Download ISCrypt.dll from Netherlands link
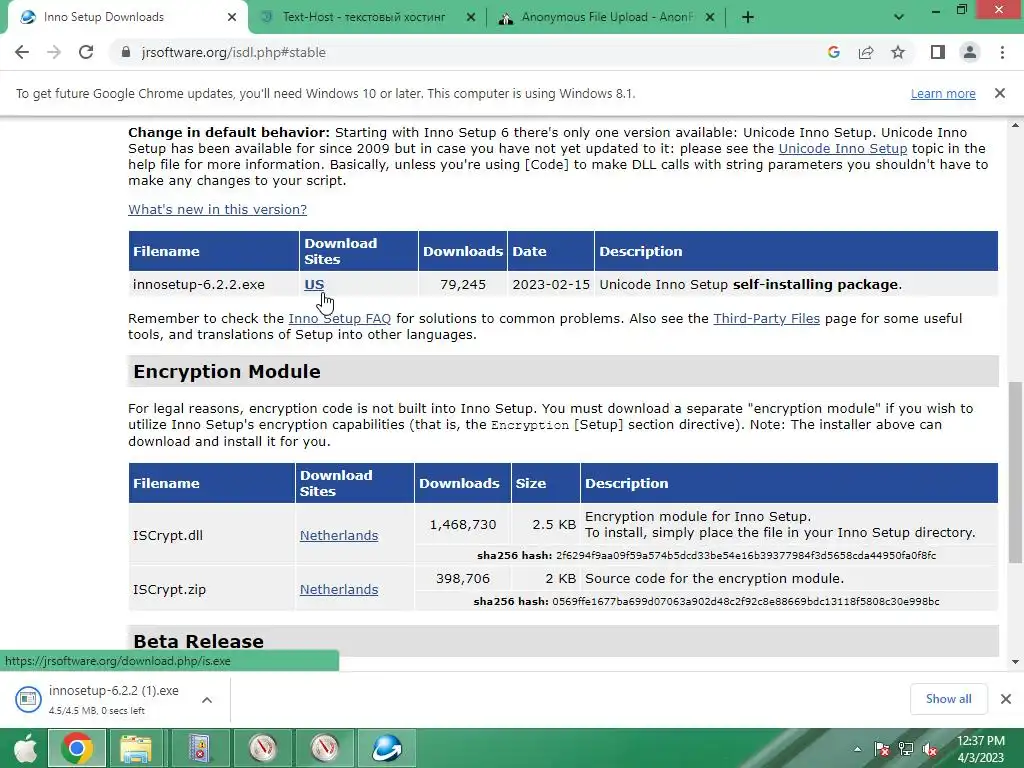 coord(339,536)
